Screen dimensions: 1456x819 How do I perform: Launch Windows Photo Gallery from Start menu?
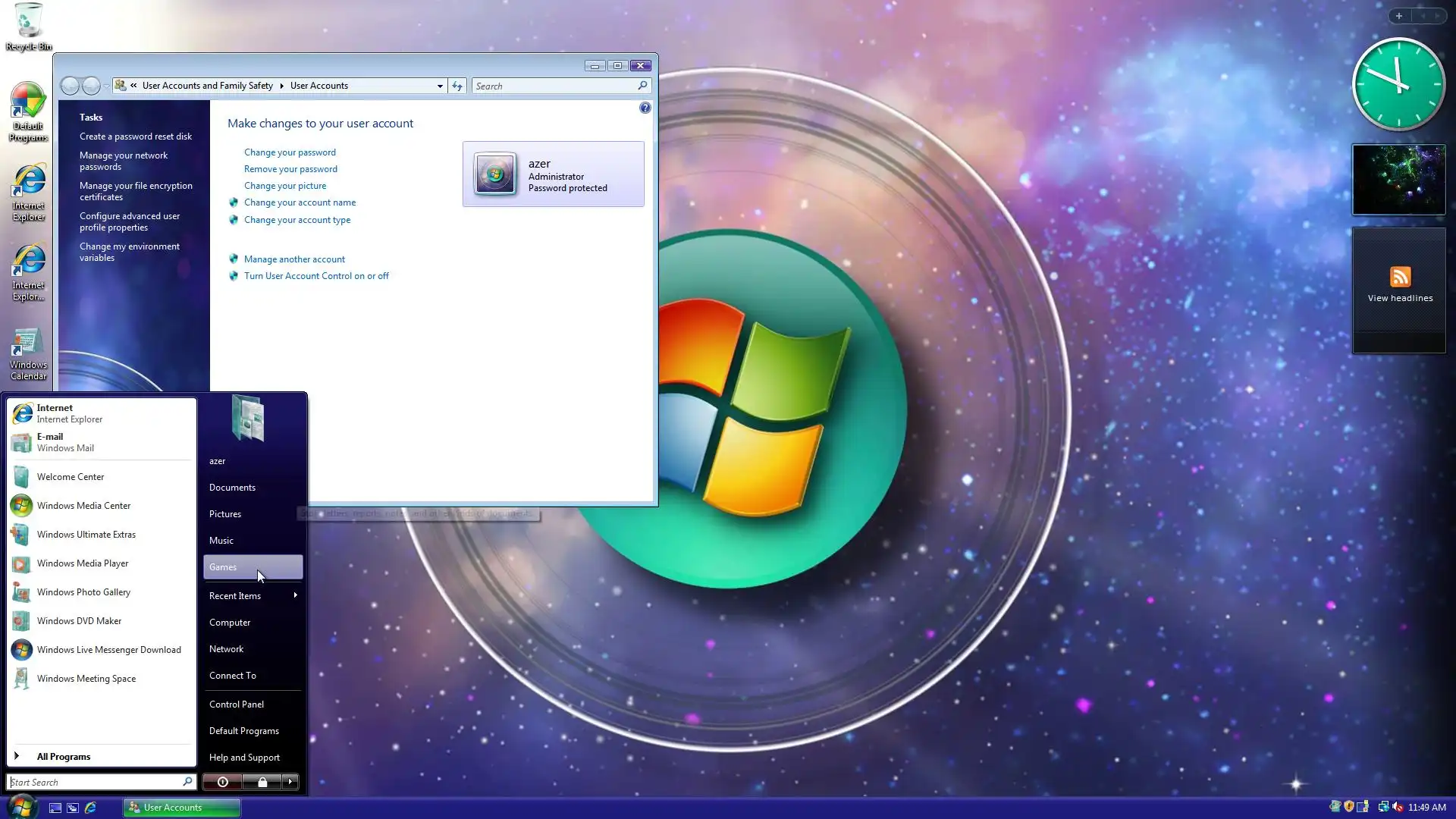point(83,592)
